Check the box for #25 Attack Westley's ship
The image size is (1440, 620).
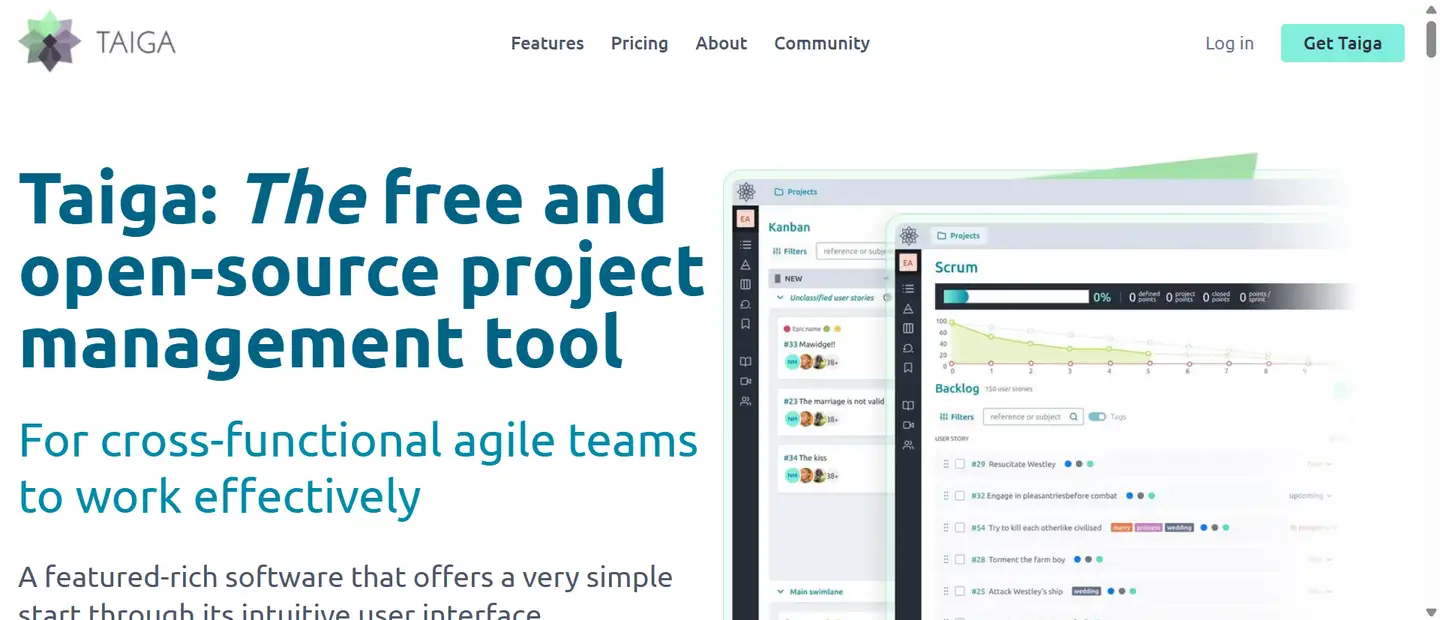960,591
